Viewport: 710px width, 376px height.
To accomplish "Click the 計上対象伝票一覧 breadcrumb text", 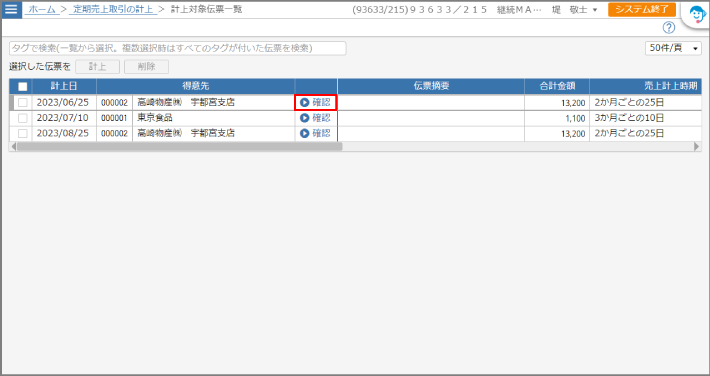I will (x=206, y=10).
